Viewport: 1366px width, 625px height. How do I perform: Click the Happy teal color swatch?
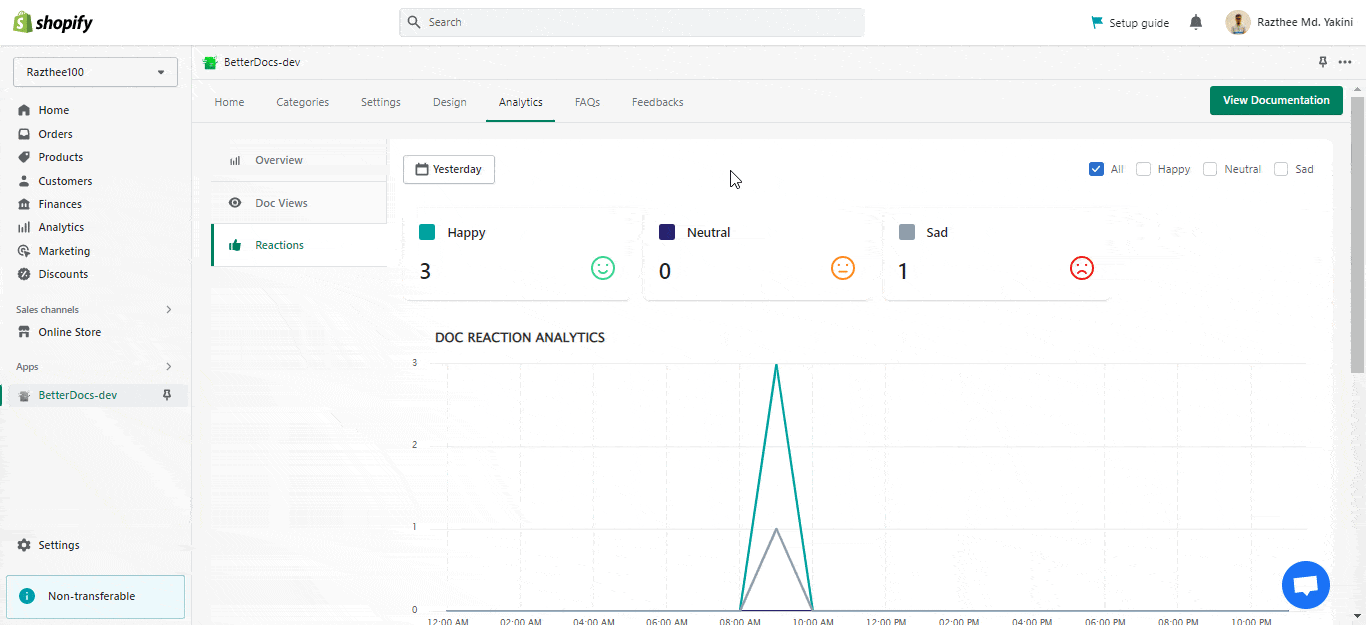click(427, 232)
